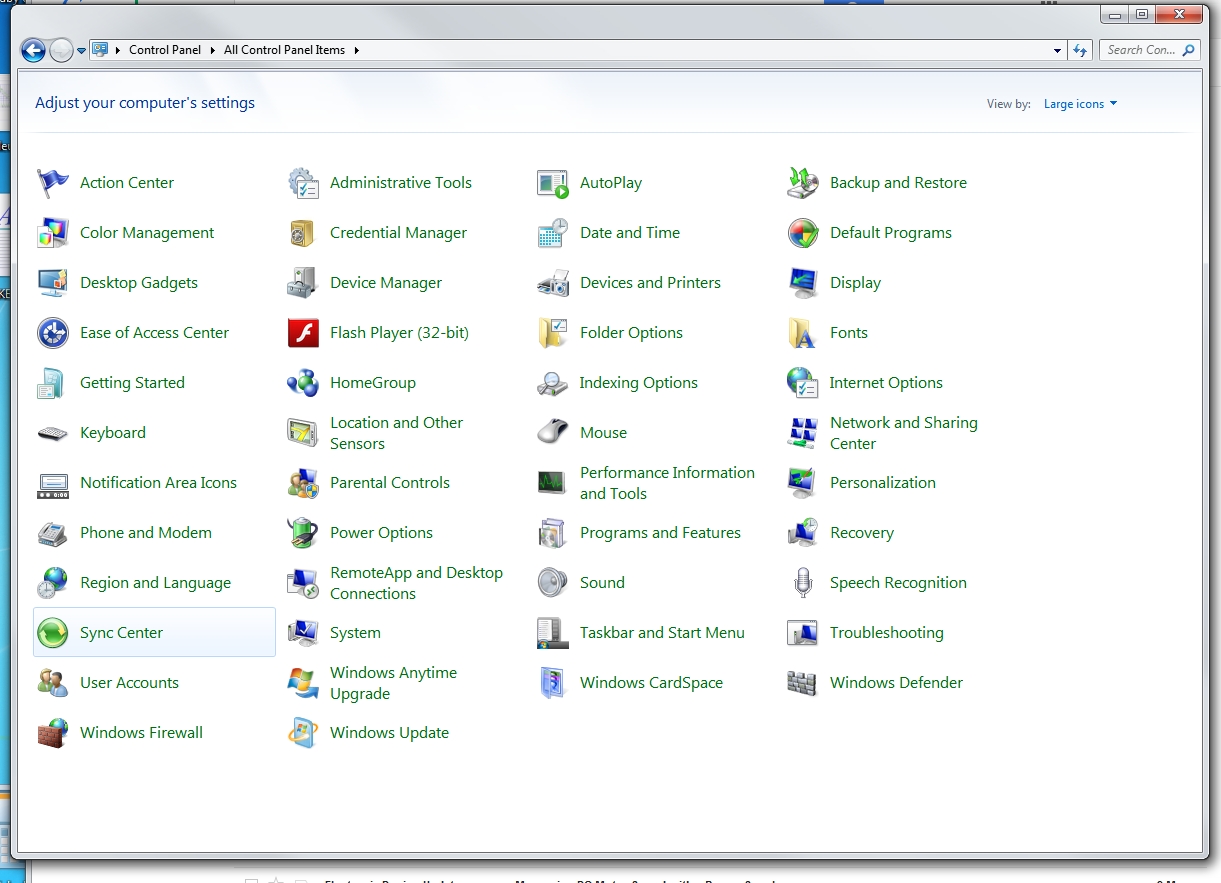Image resolution: width=1221 pixels, height=883 pixels.
Task: Select the All Control Panel Items breadcrumb
Action: (x=284, y=50)
